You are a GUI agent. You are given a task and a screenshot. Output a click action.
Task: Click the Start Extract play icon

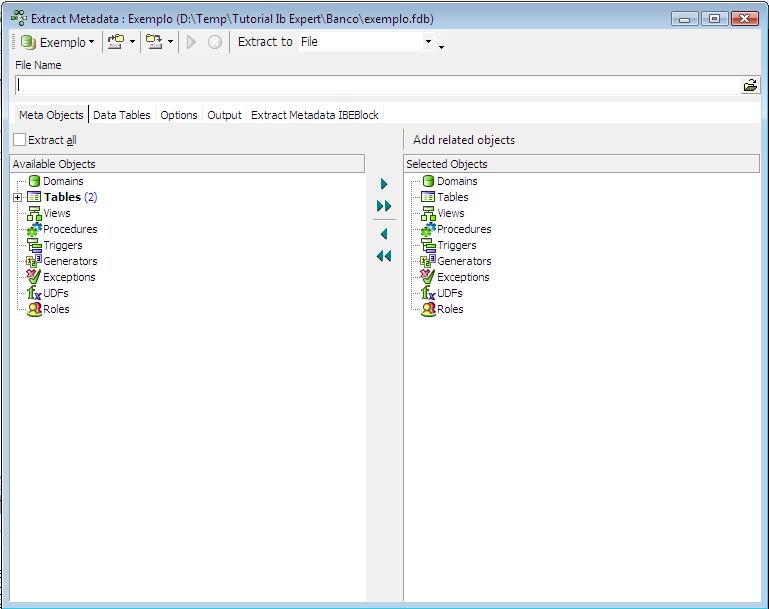pos(191,42)
